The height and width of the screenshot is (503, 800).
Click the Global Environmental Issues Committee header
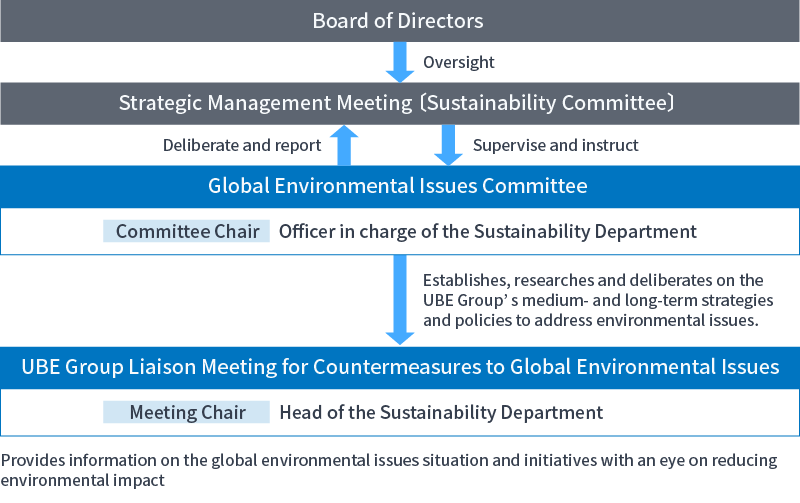pyautogui.click(x=398, y=186)
